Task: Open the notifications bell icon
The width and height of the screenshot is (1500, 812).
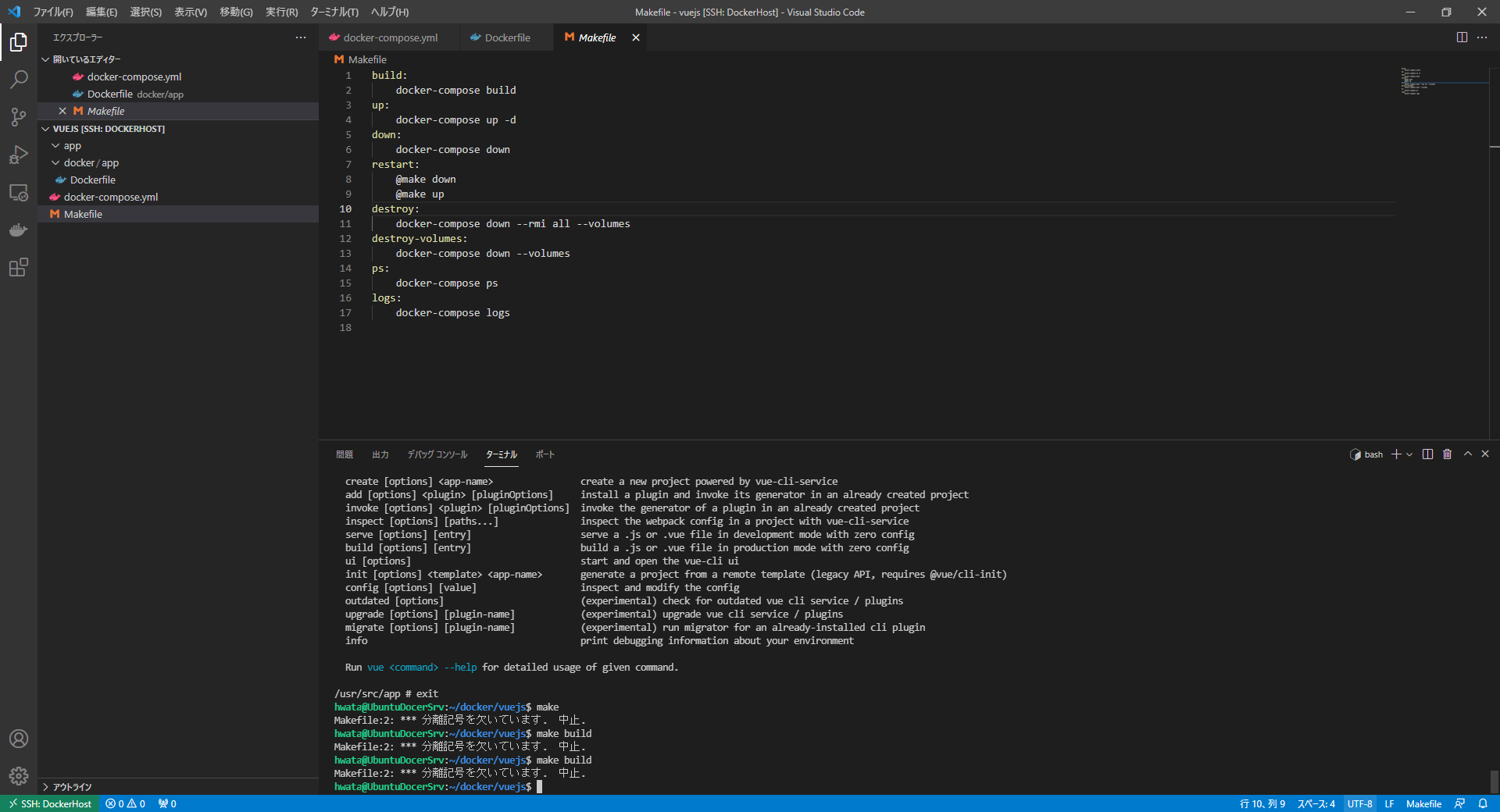Action: click(x=1483, y=803)
